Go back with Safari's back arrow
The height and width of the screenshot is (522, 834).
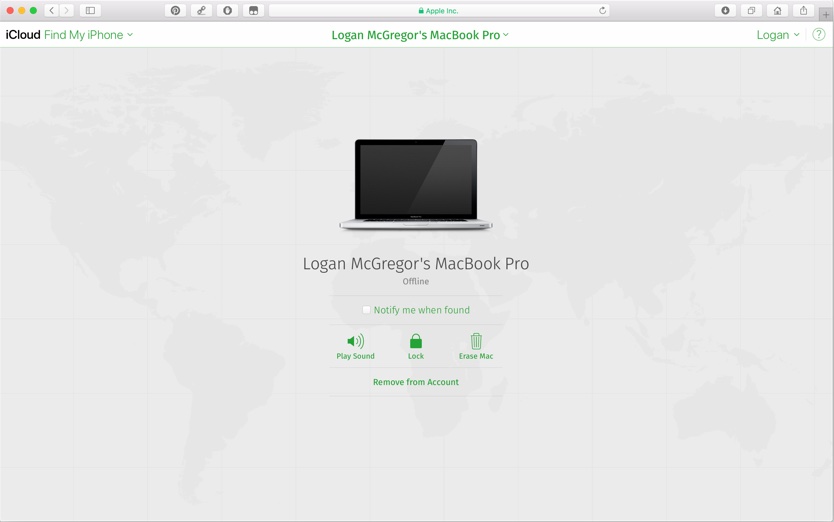[x=52, y=10]
